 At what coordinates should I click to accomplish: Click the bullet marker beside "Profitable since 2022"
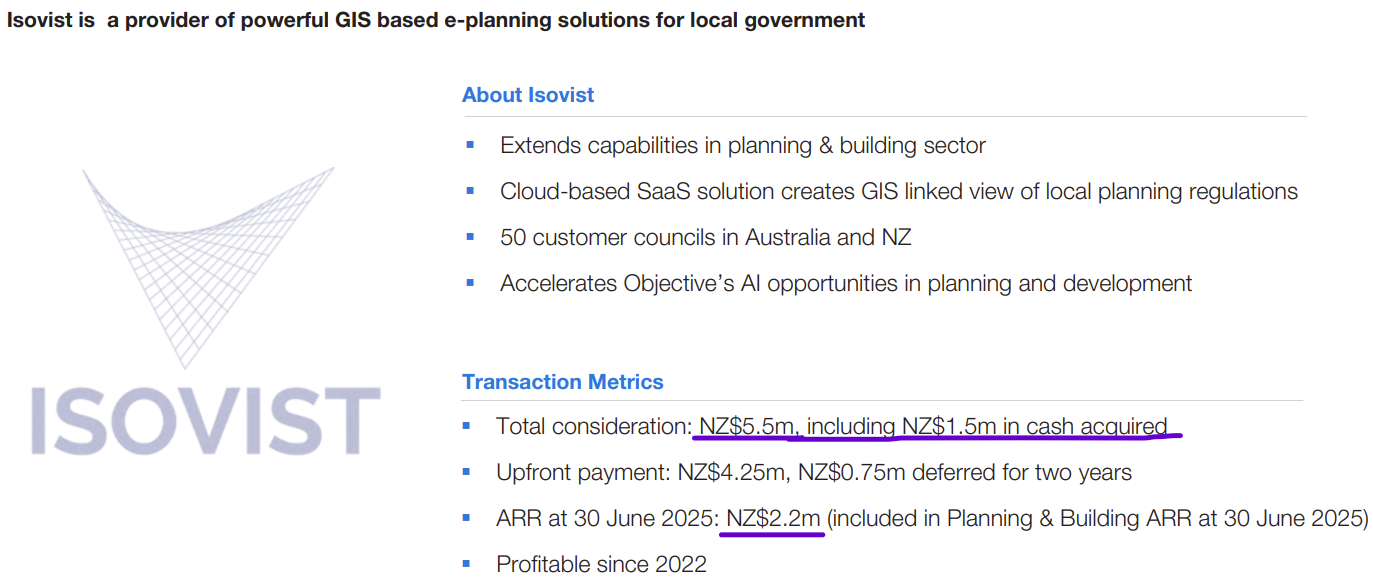(466, 564)
